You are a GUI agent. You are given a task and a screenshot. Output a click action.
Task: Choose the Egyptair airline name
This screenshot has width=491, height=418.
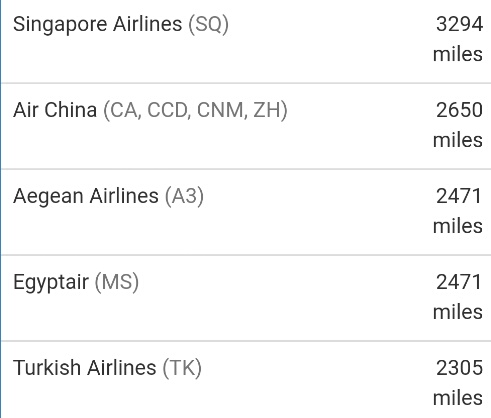(x=51, y=283)
